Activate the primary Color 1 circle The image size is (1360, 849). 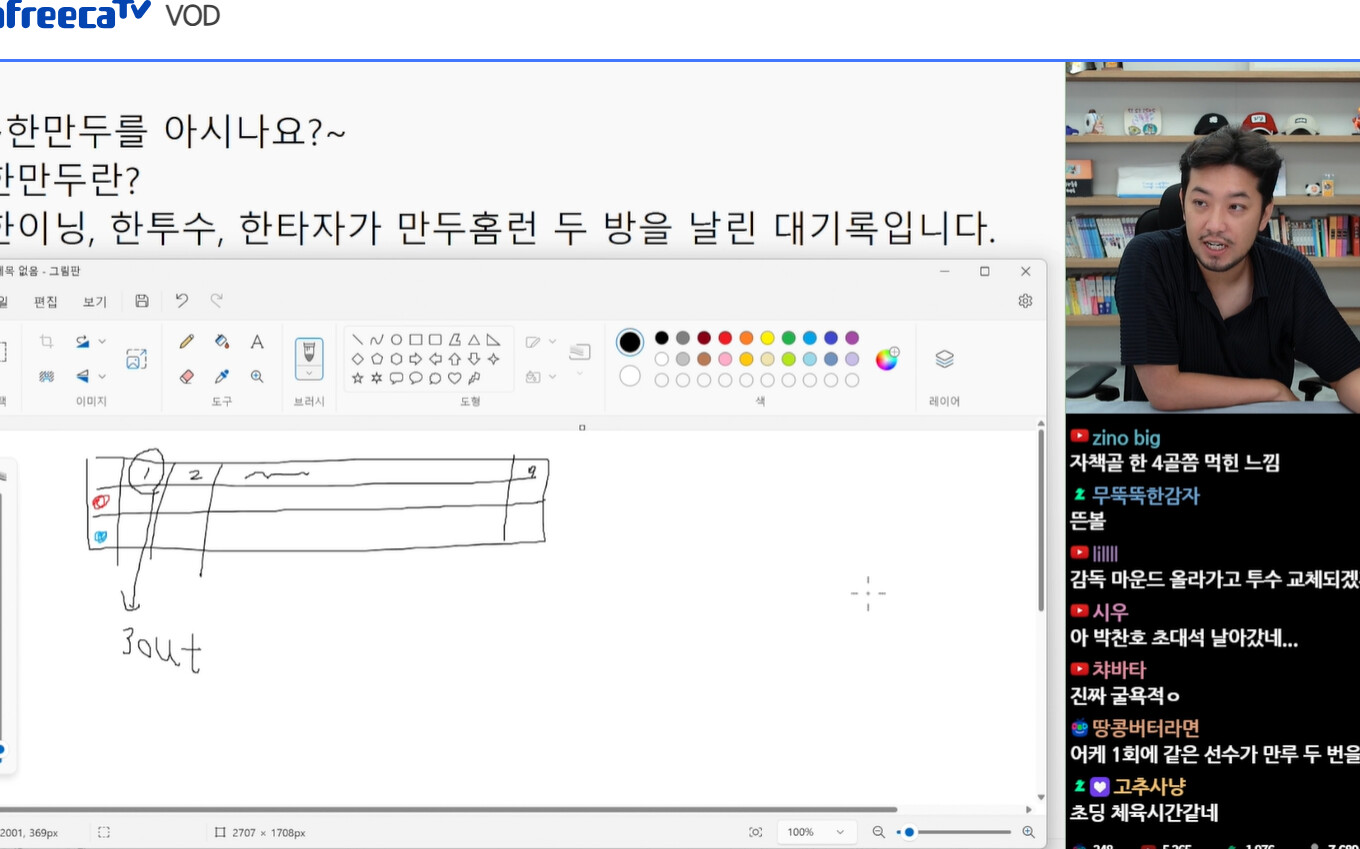pos(630,342)
